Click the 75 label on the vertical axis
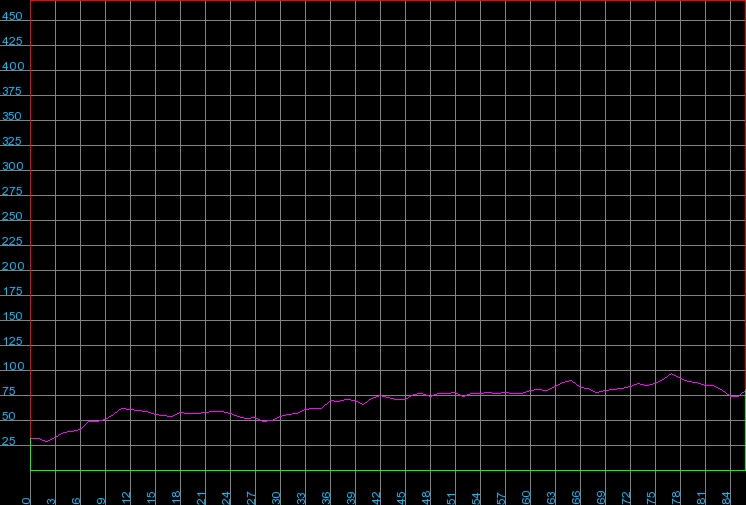 pyautogui.click(x=9, y=391)
